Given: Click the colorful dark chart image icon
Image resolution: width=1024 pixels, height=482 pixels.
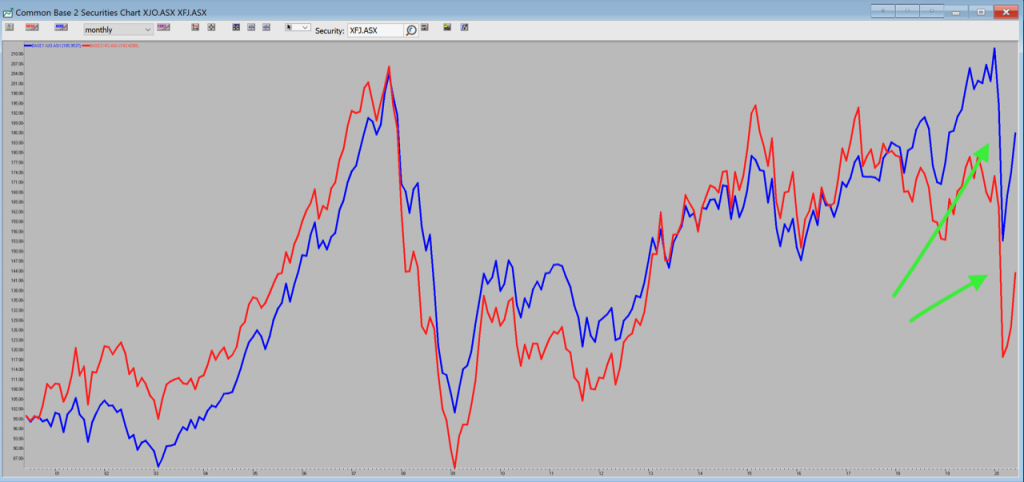Looking at the screenshot, I should point(447,27).
